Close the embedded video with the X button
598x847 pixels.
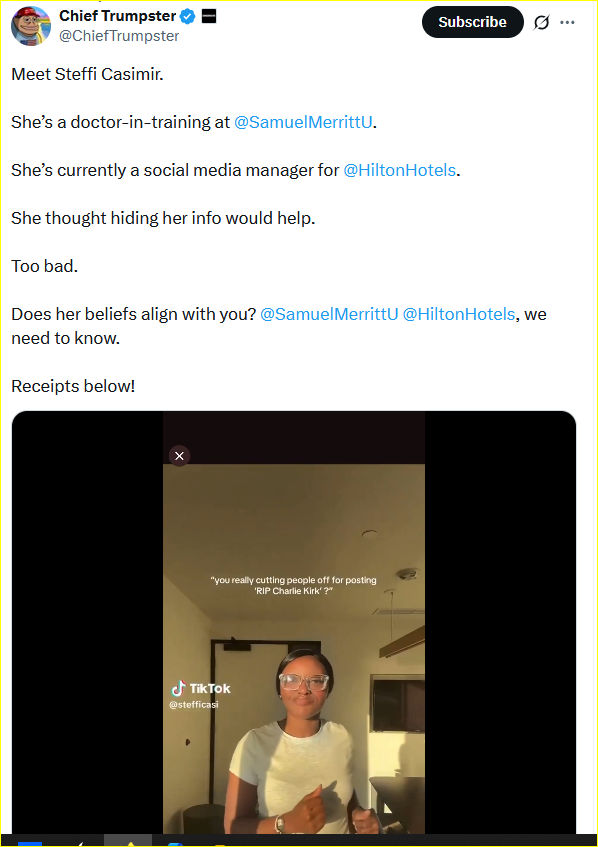(179, 456)
